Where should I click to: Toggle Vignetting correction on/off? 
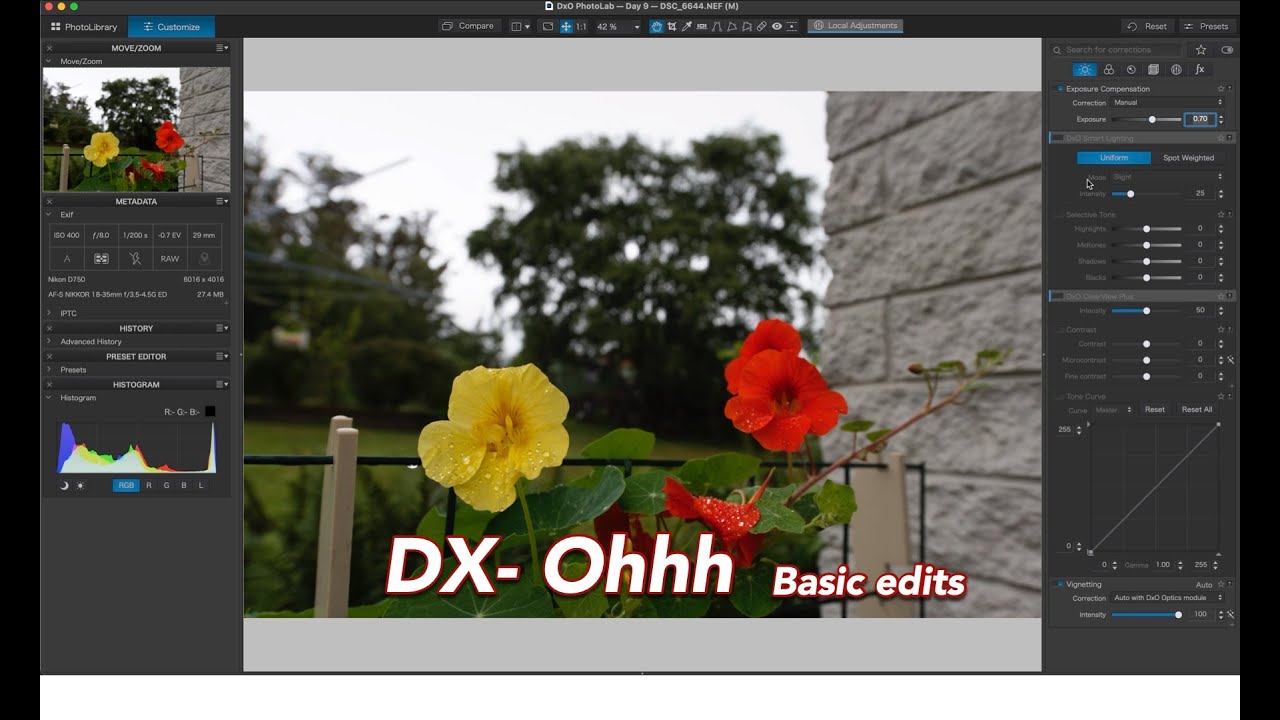point(1060,584)
